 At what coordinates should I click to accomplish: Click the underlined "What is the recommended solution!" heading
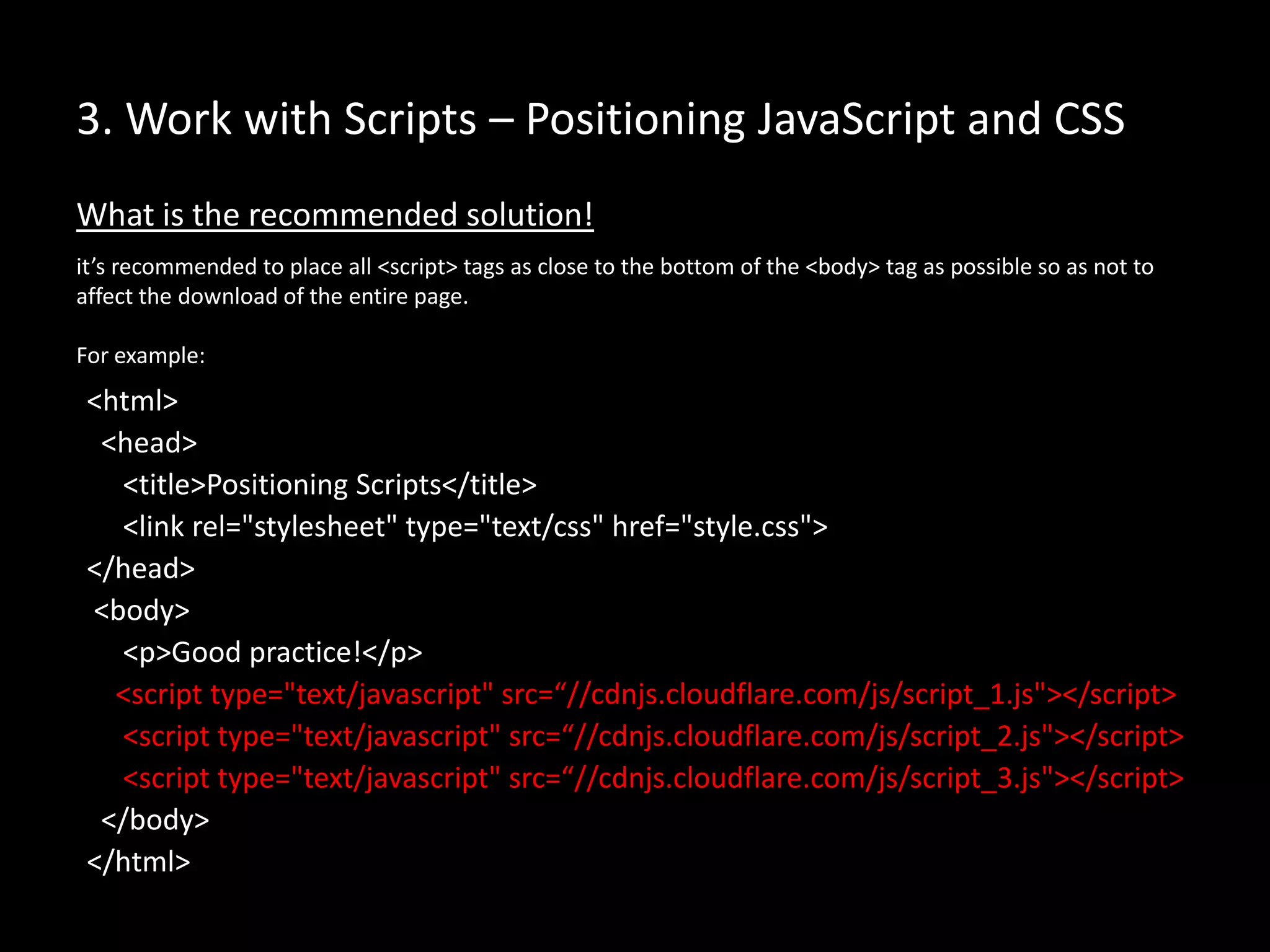335,215
